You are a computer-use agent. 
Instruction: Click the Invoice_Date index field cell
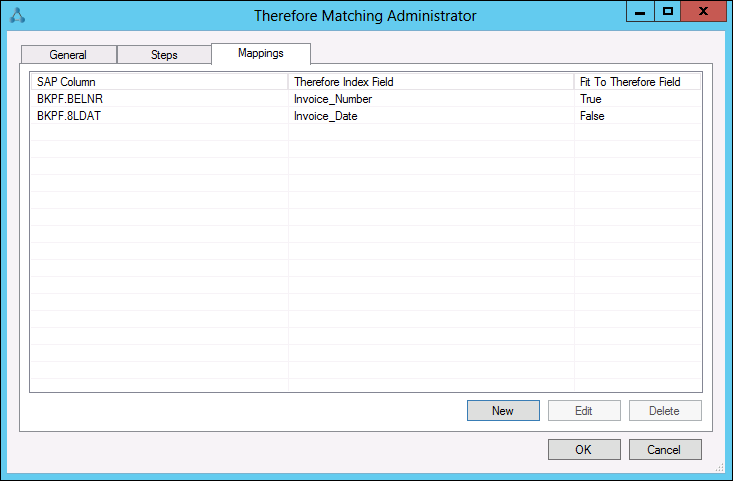pyautogui.click(x=325, y=116)
